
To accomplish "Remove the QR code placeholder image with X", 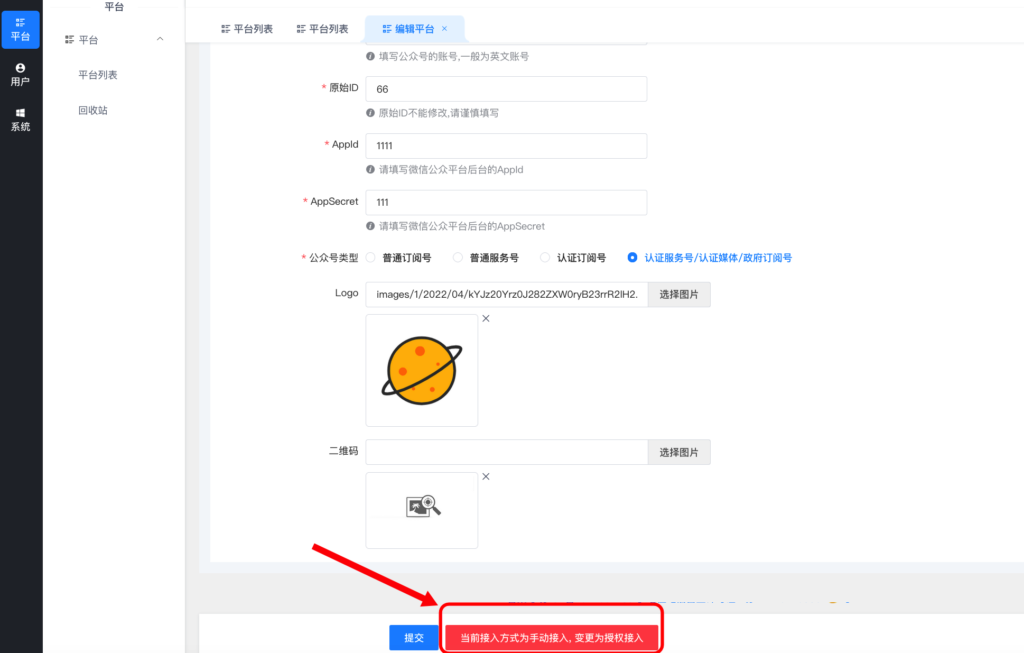I will tap(486, 477).
